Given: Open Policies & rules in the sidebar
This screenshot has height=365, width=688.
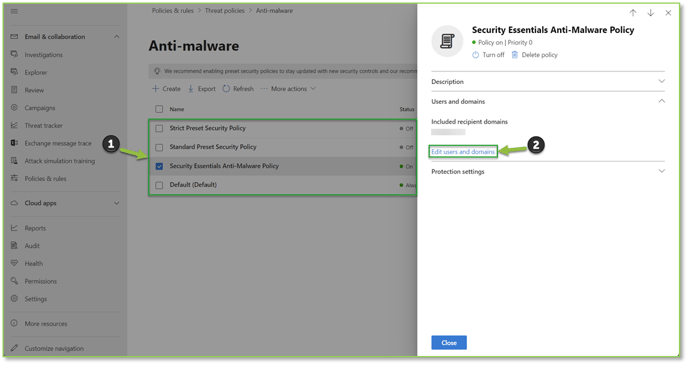Looking at the screenshot, I should click(x=45, y=178).
